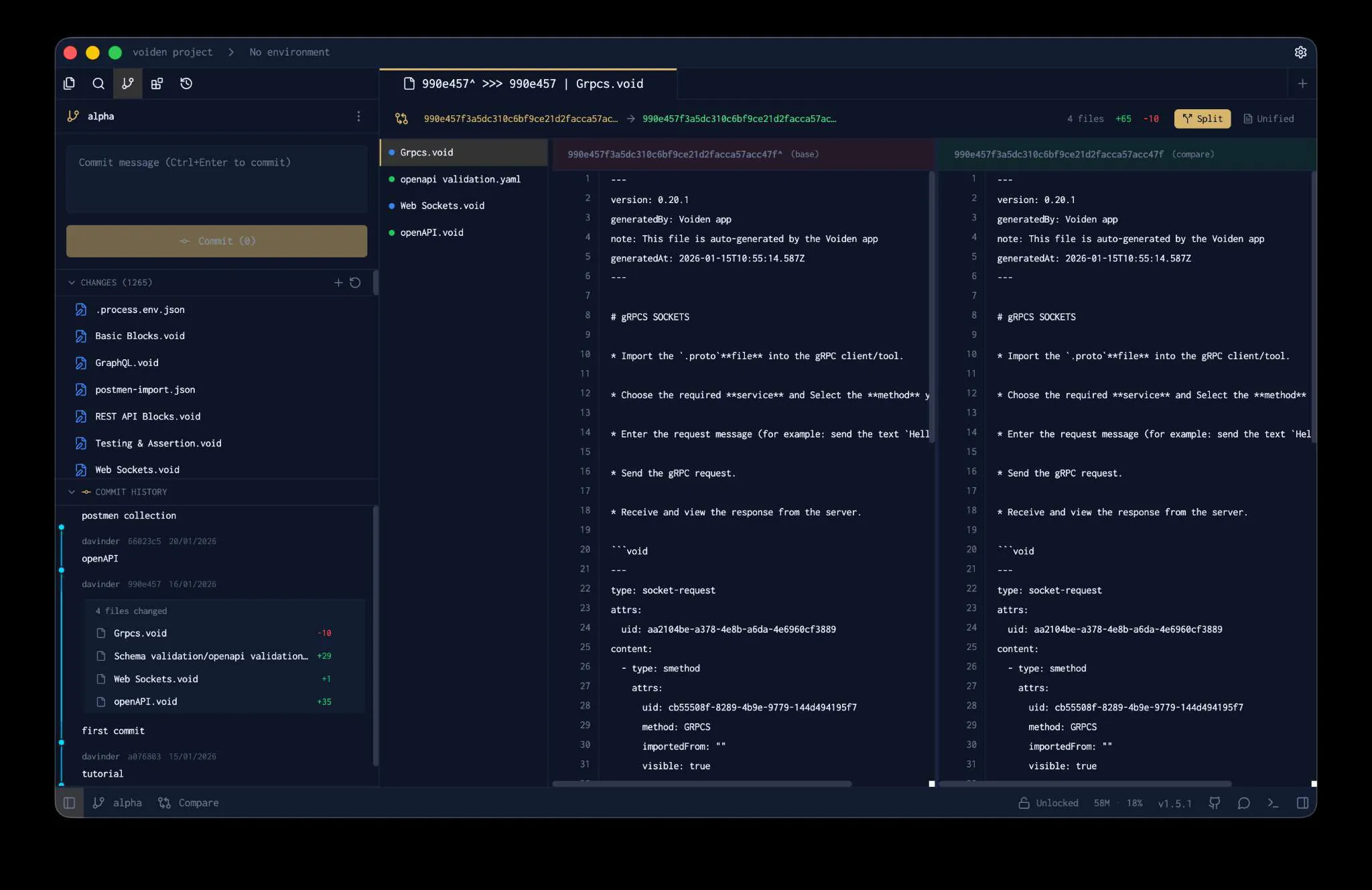Click the alpha branch in status bar
Viewport: 1372px width, 890px height.
point(117,803)
